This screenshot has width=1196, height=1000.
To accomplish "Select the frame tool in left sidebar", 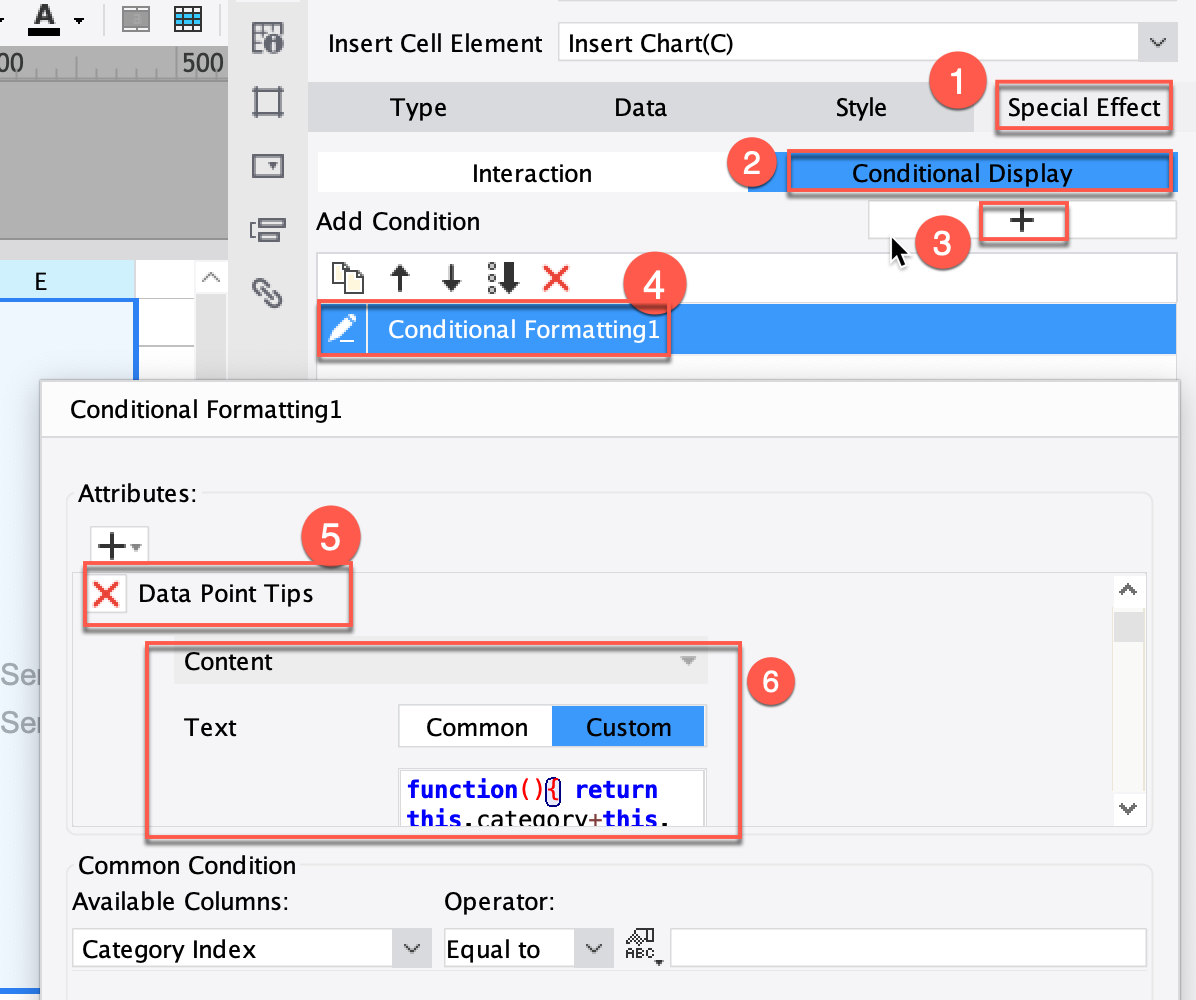I will [267, 101].
